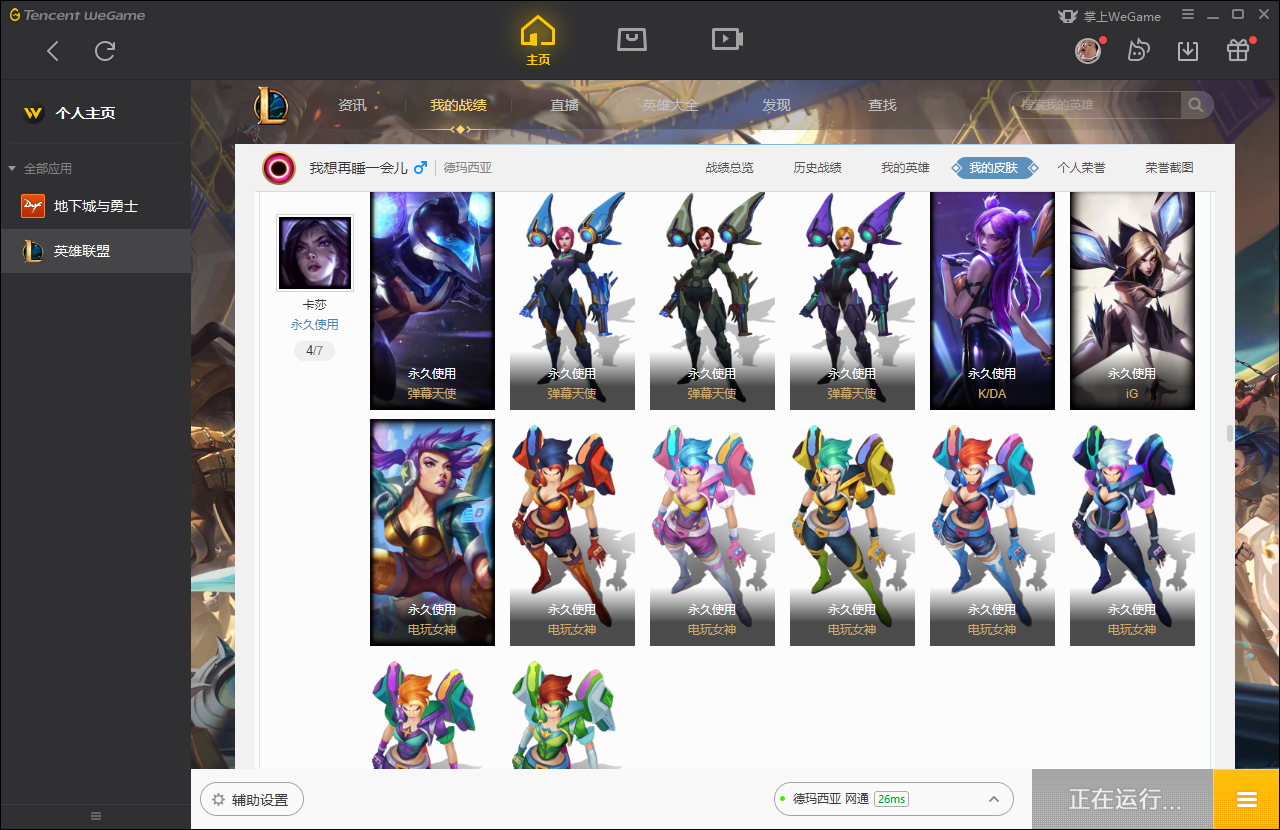Open the K/DA skin card
The image size is (1280, 830).
992,300
